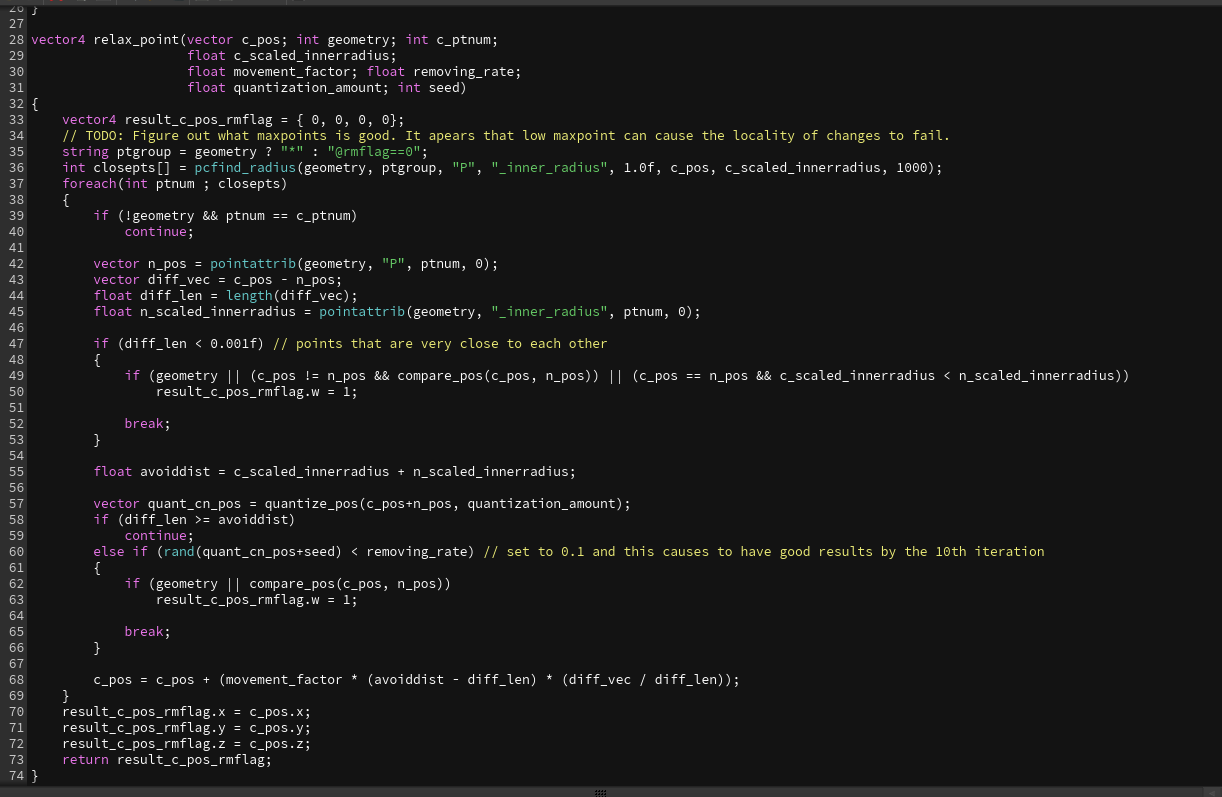
Task: Click line number 55 in the gutter
Action: (x=16, y=472)
